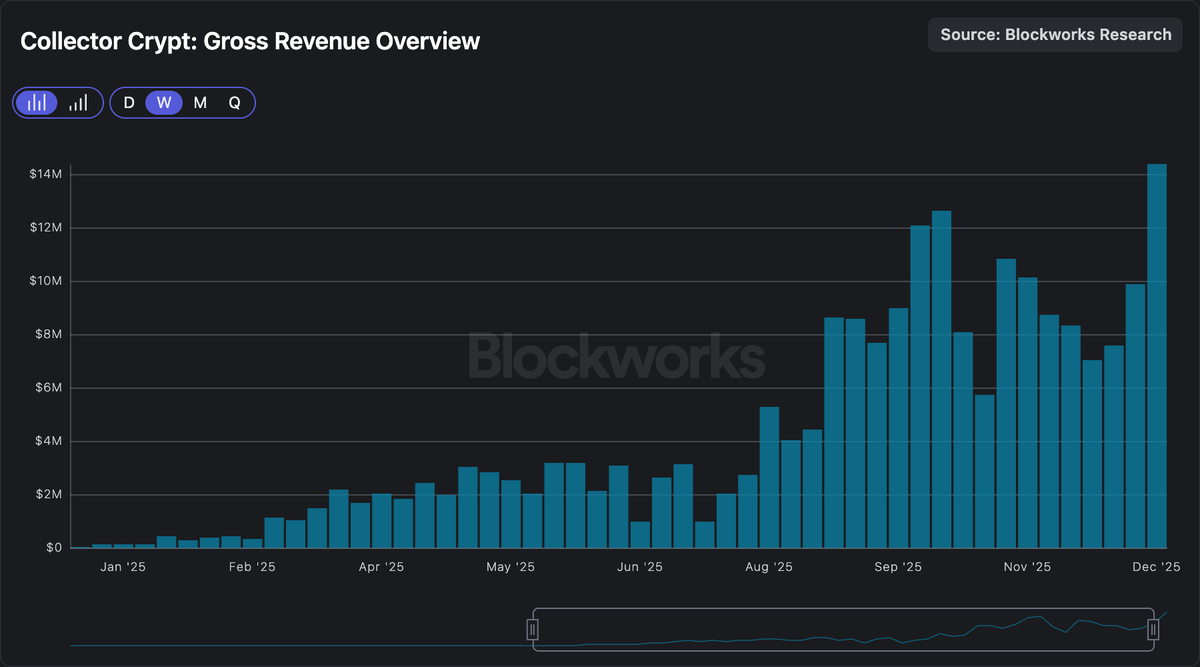Click the Sep '25 x-axis label

[x=898, y=567]
